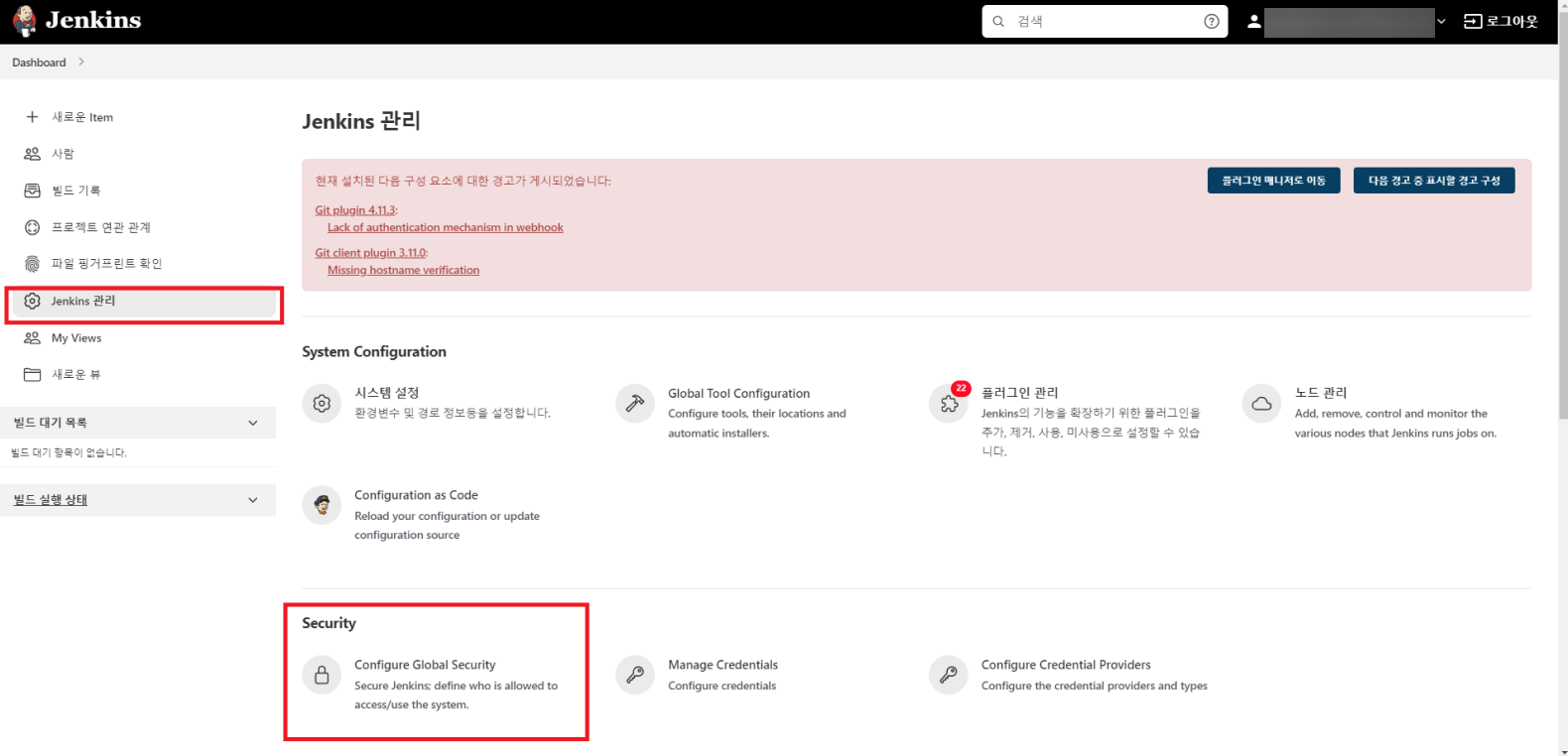Click the 로그아웃 exit icon
This screenshot has width=1568, height=756.
coord(1473,21)
